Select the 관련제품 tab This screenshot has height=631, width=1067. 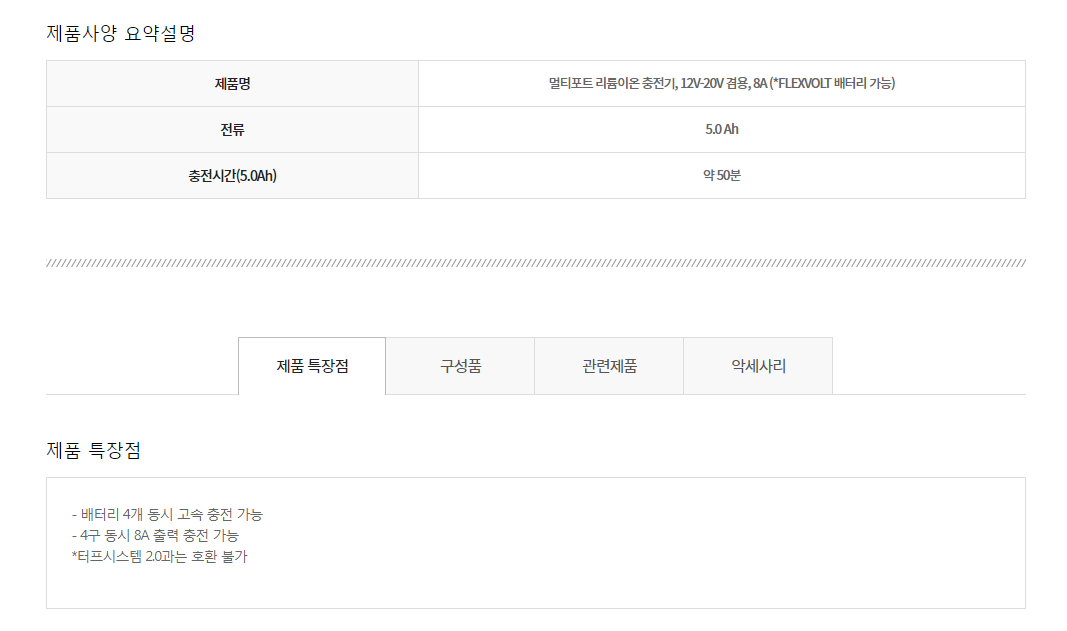tap(609, 366)
